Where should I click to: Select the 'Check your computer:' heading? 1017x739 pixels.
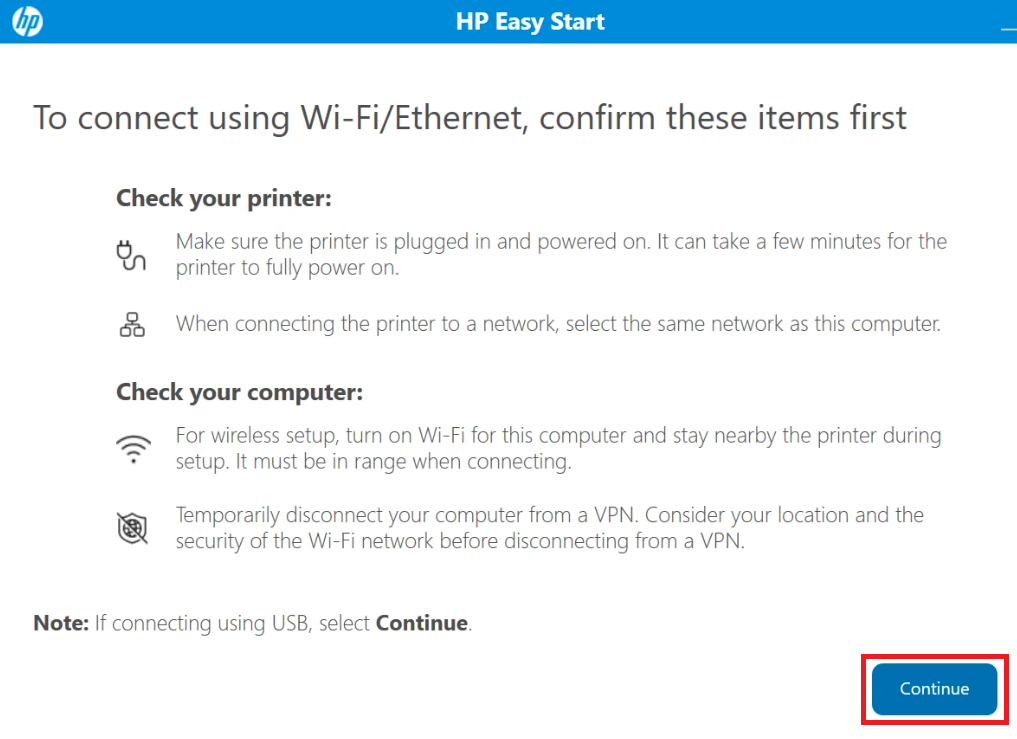click(239, 393)
